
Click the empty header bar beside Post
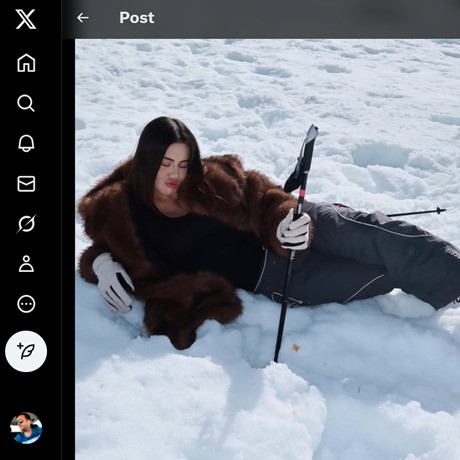coord(307,18)
